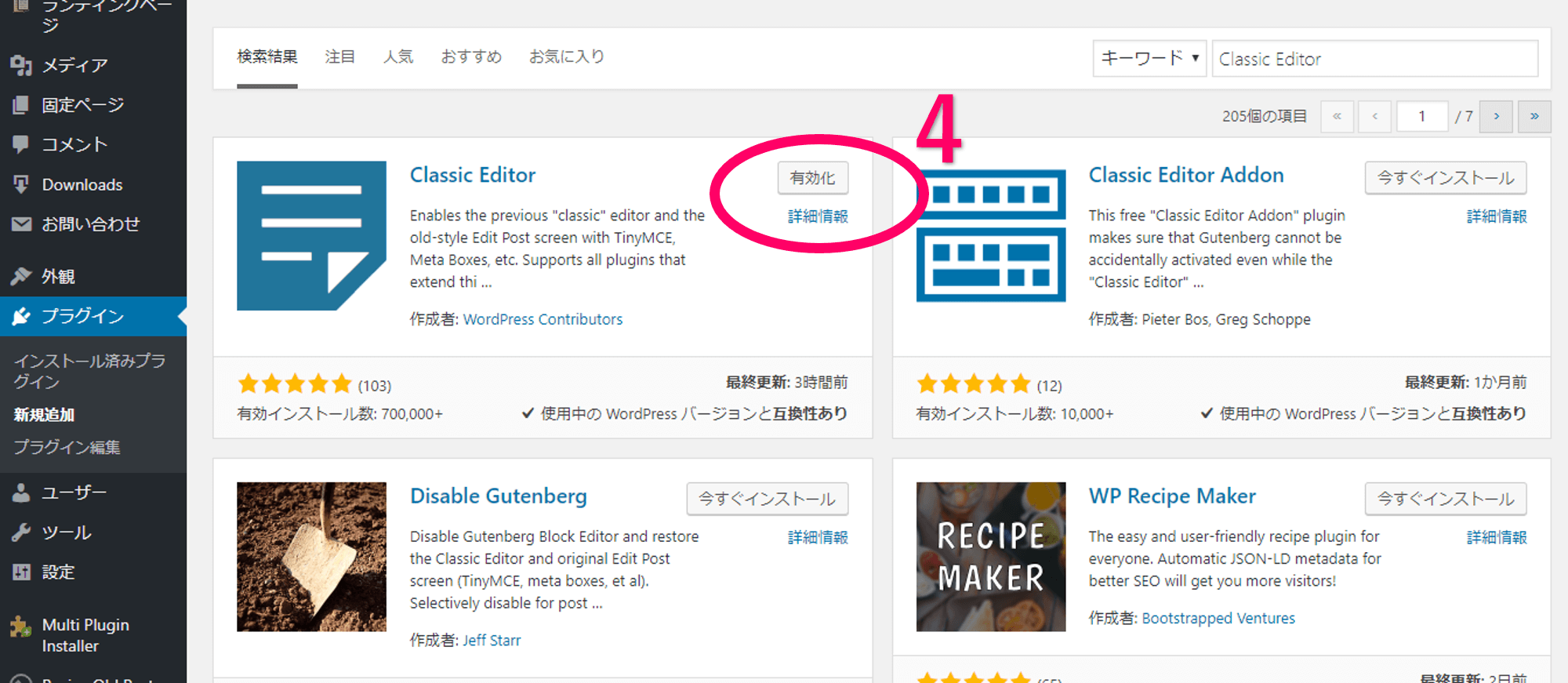Click the Downloads sidebar icon
This screenshot has height=683, width=1568.
coord(21,184)
